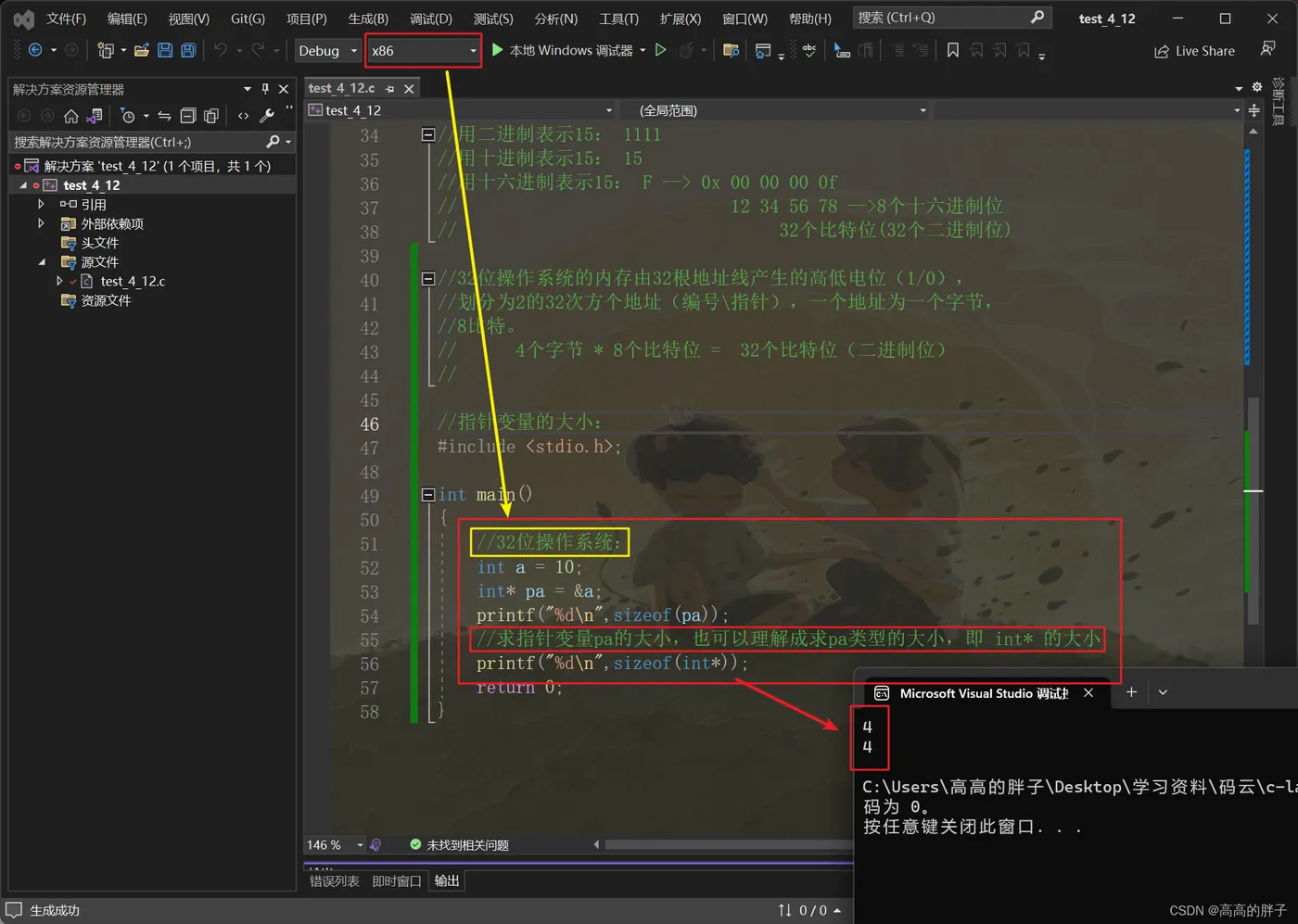Add a new console tab with plus button
The height and width of the screenshot is (924, 1298).
1131,692
